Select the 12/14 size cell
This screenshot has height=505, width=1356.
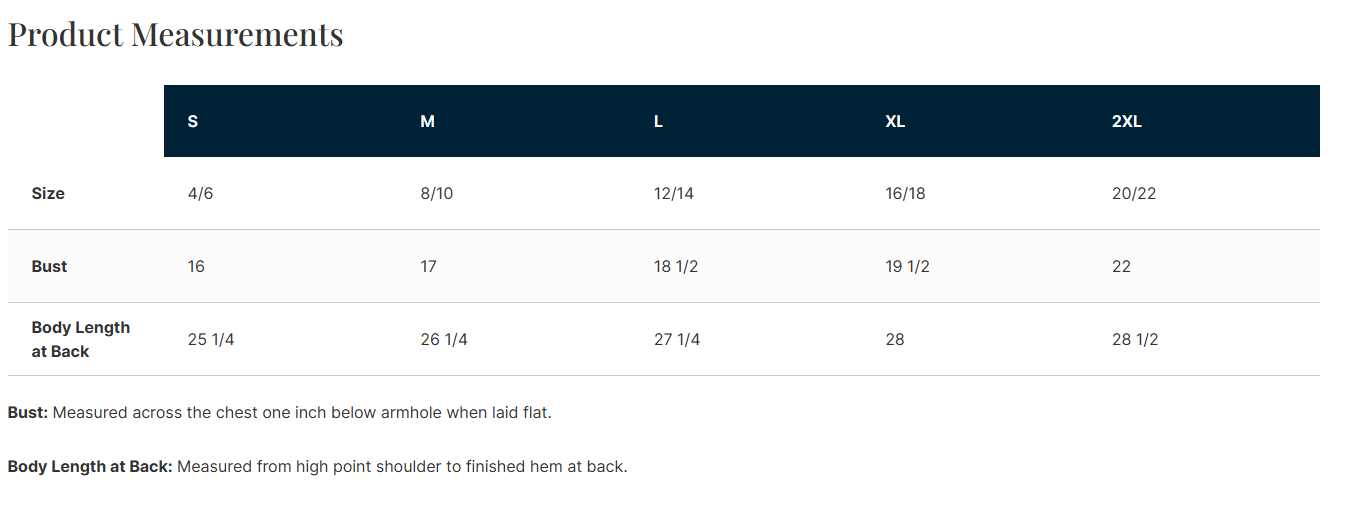[673, 193]
